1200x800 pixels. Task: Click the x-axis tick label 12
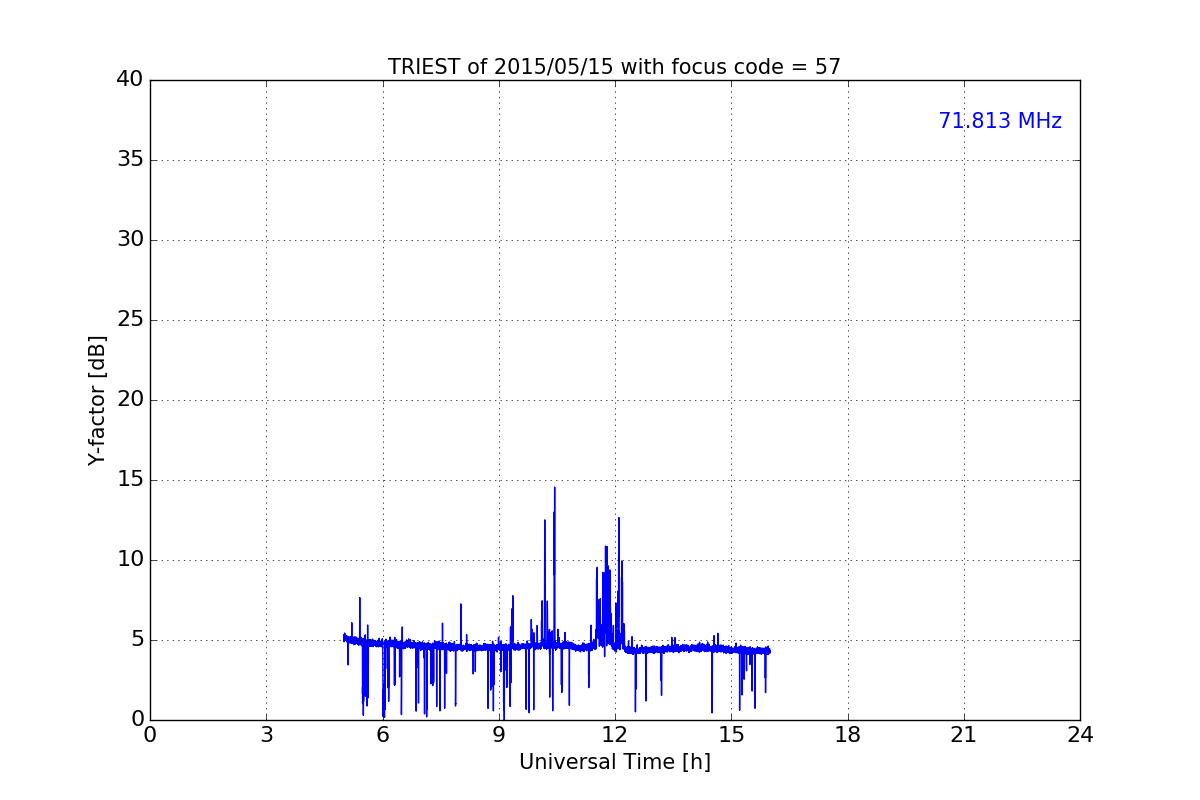pyautogui.click(x=615, y=735)
